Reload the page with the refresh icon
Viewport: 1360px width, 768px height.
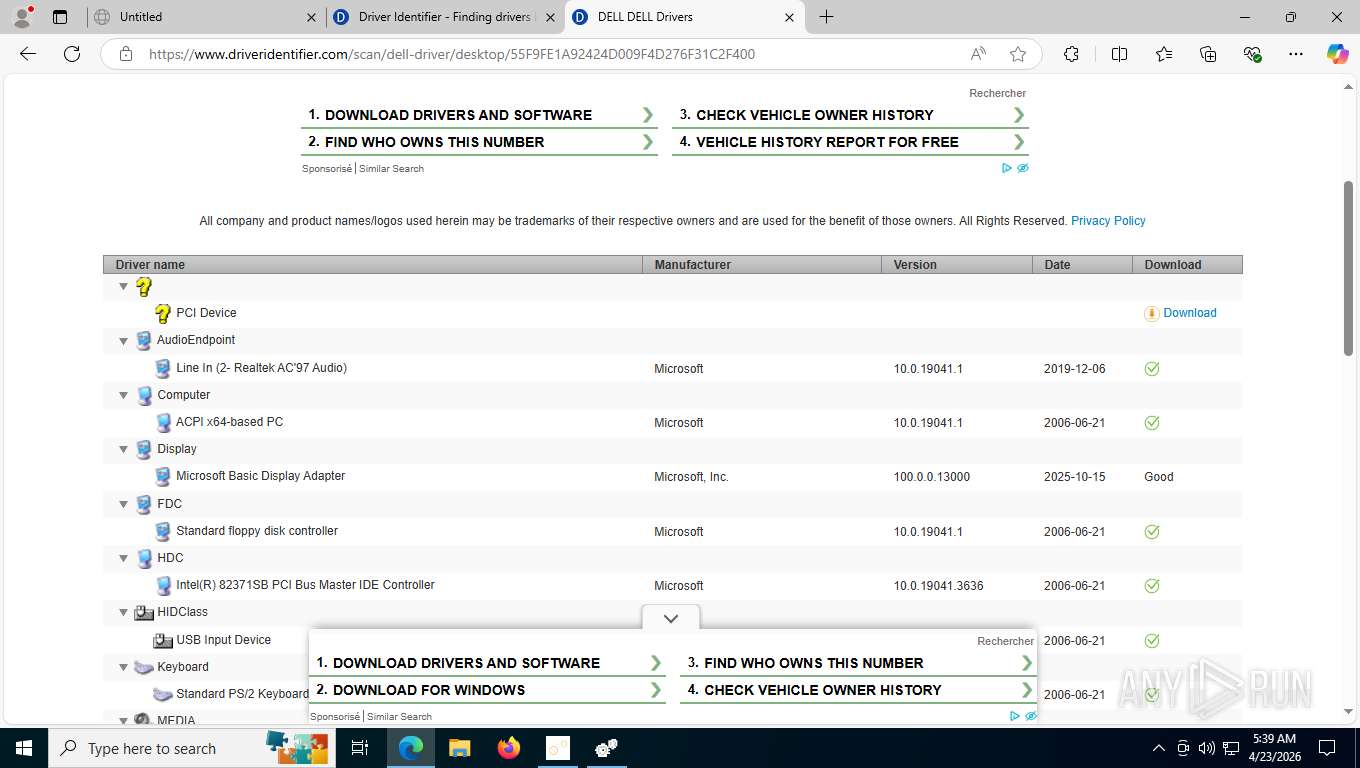72,54
